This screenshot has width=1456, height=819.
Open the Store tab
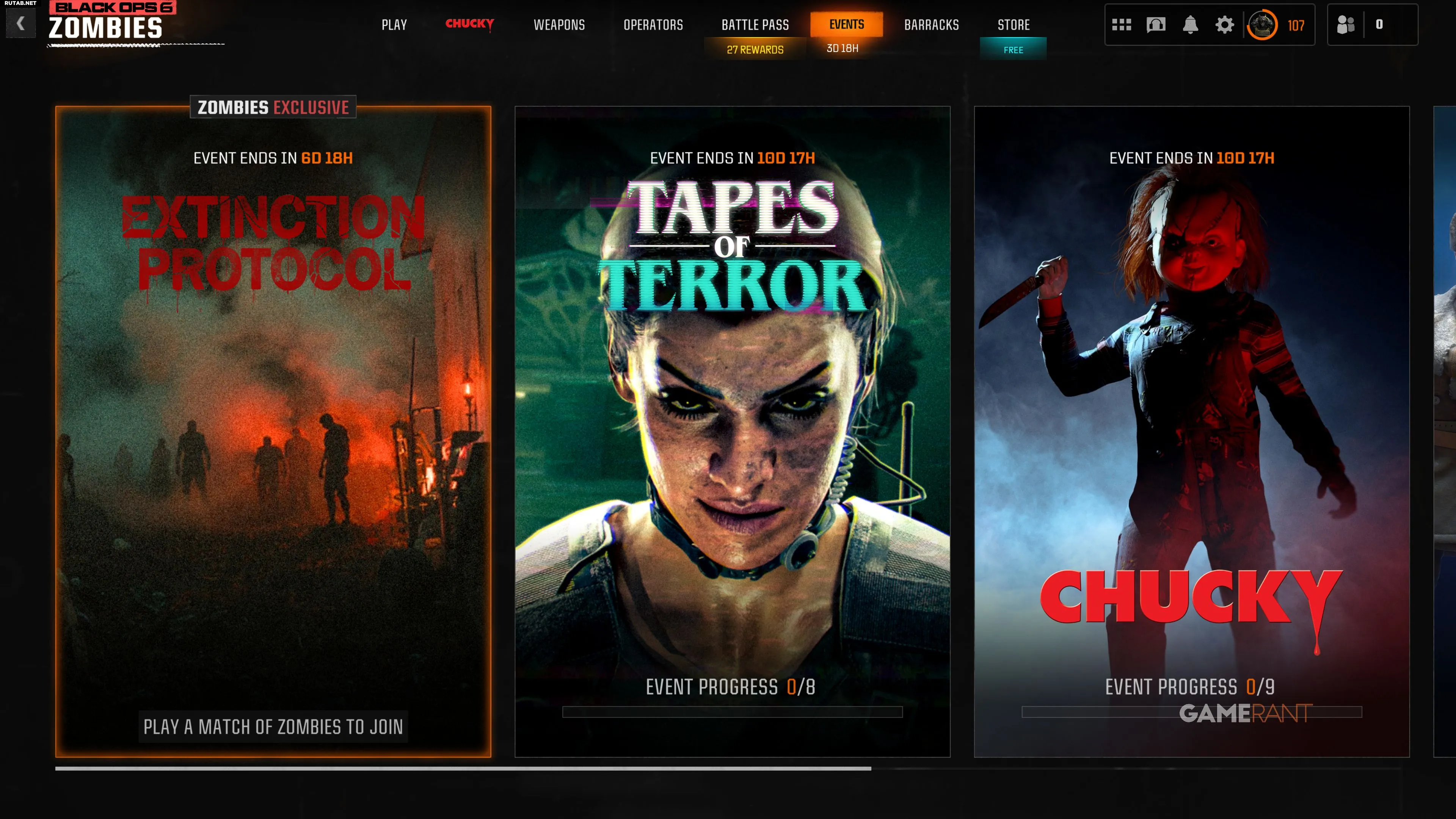(x=1014, y=25)
